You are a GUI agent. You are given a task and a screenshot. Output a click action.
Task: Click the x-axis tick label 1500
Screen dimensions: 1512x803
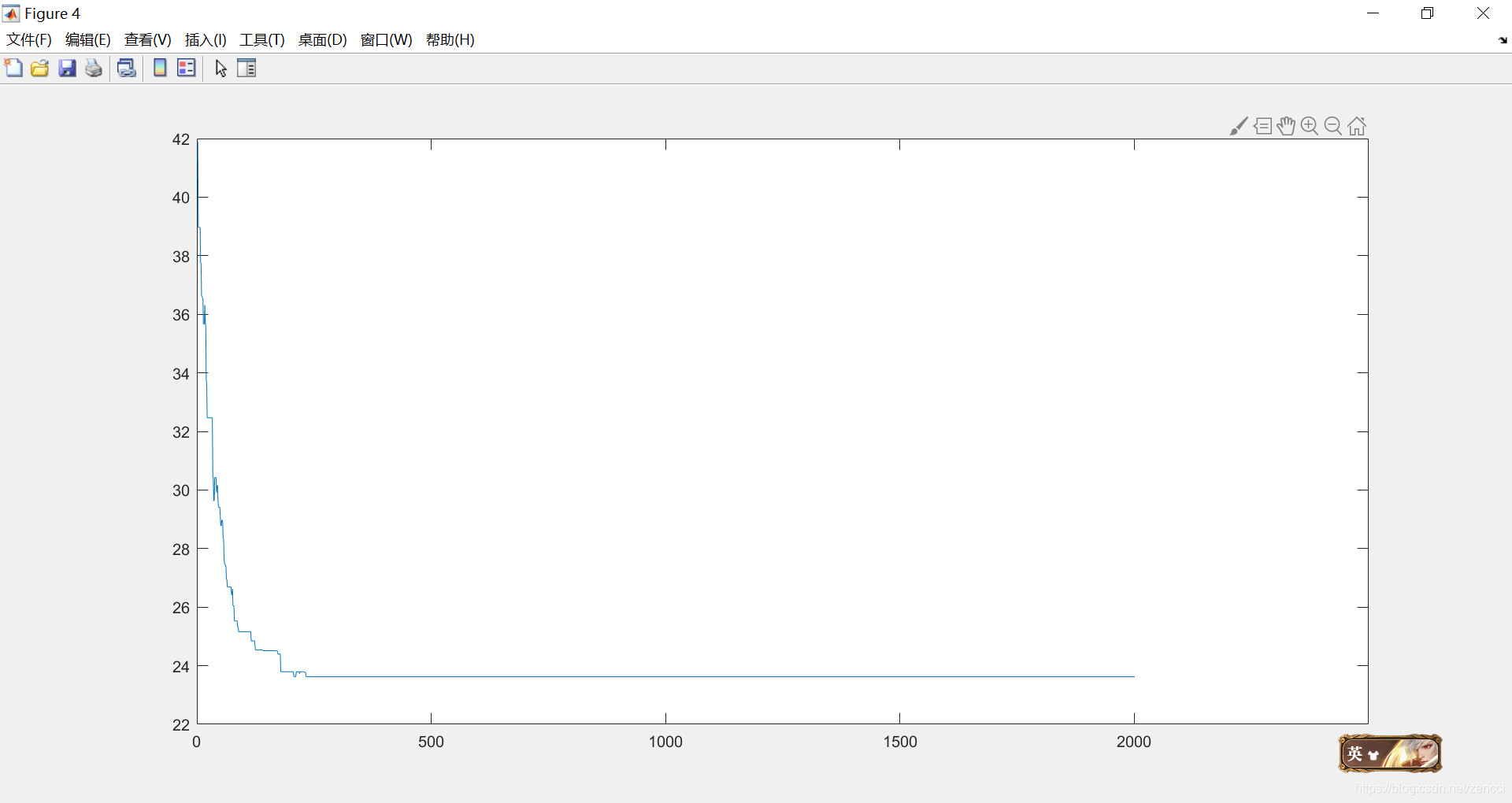[x=900, y=742]
